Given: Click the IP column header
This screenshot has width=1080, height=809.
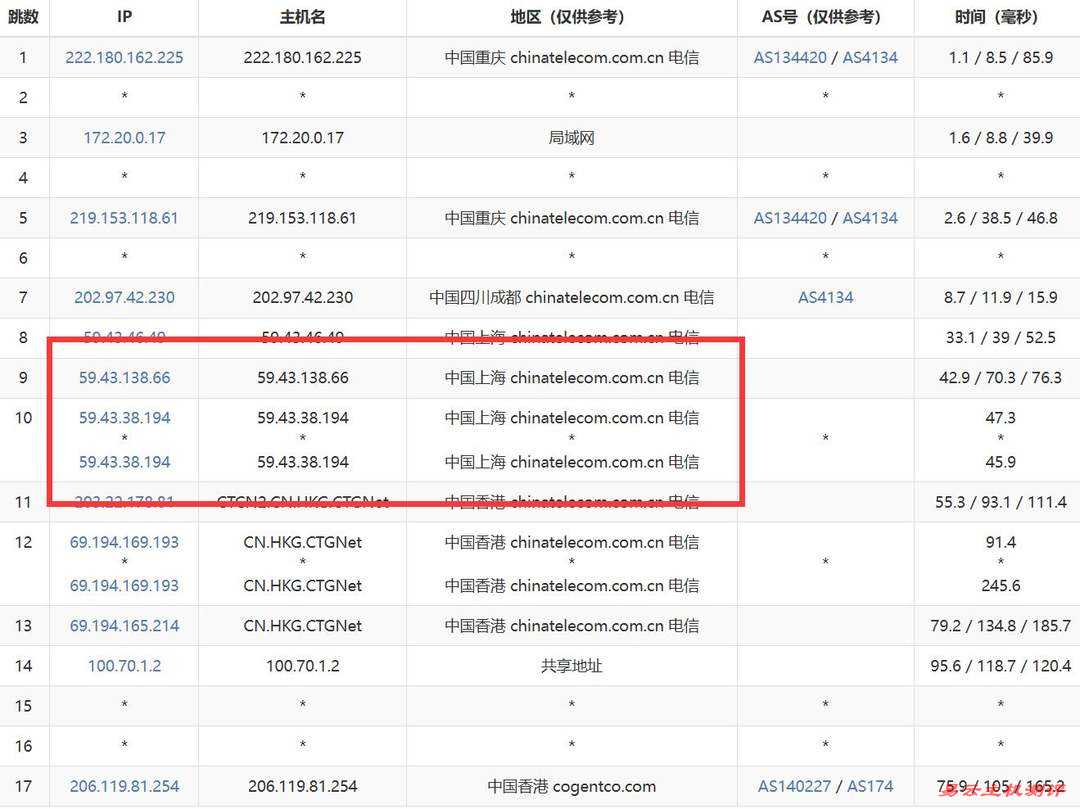Looking at the screenshot, I should click(x=124, y=17).
